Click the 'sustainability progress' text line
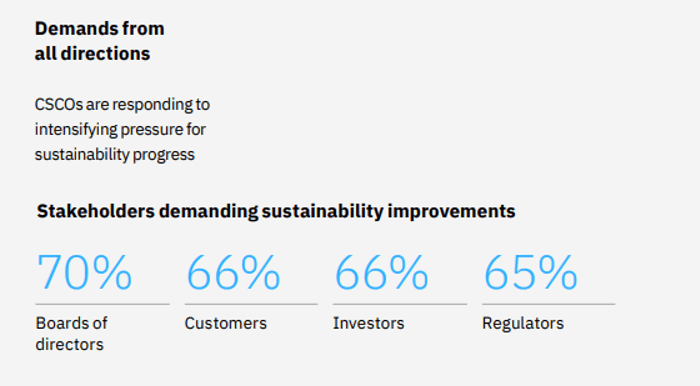 [x=115, y=154]
